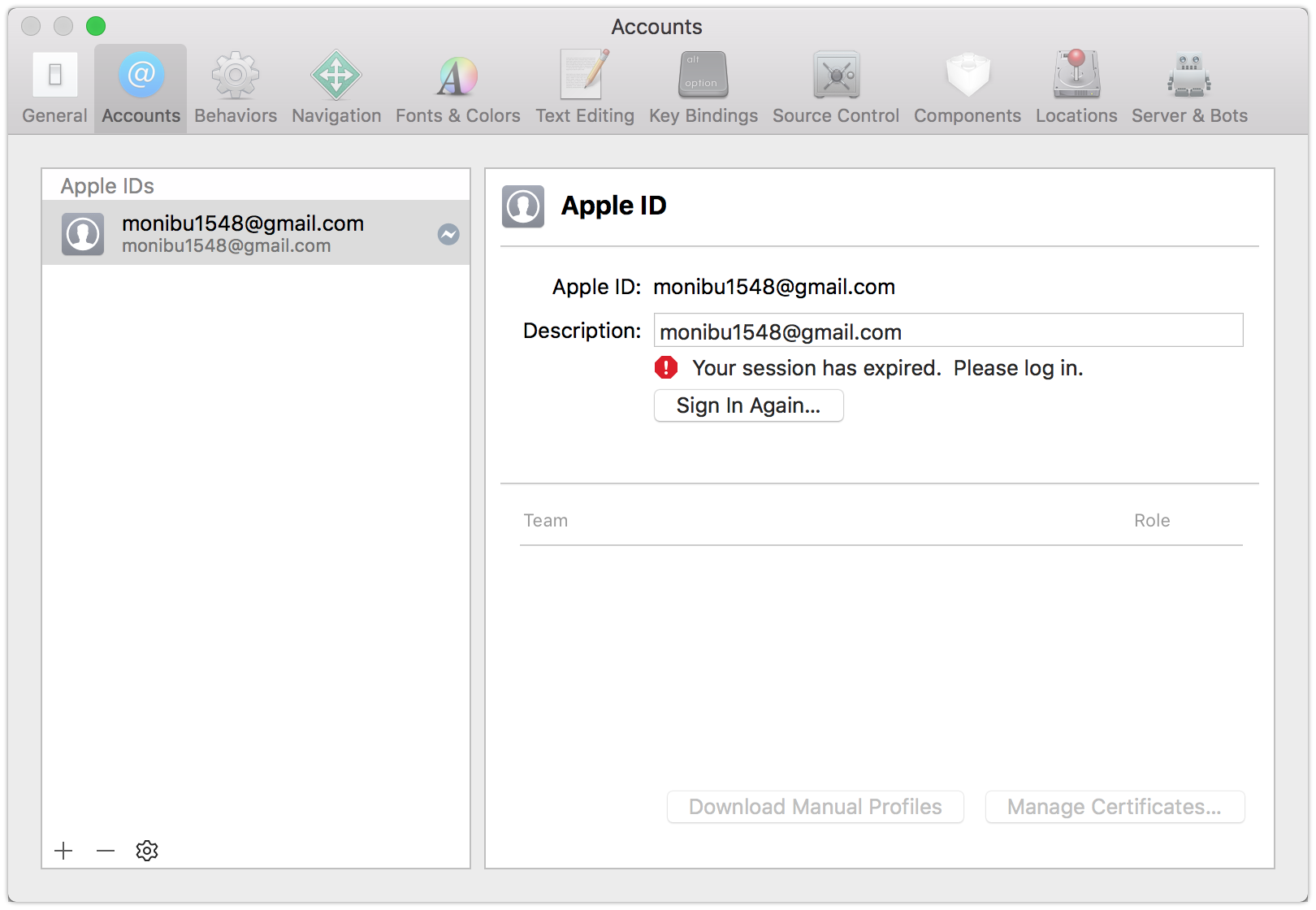Open the Components preferences pane
Screen dimensions: 1316x910
click(967, 89)
